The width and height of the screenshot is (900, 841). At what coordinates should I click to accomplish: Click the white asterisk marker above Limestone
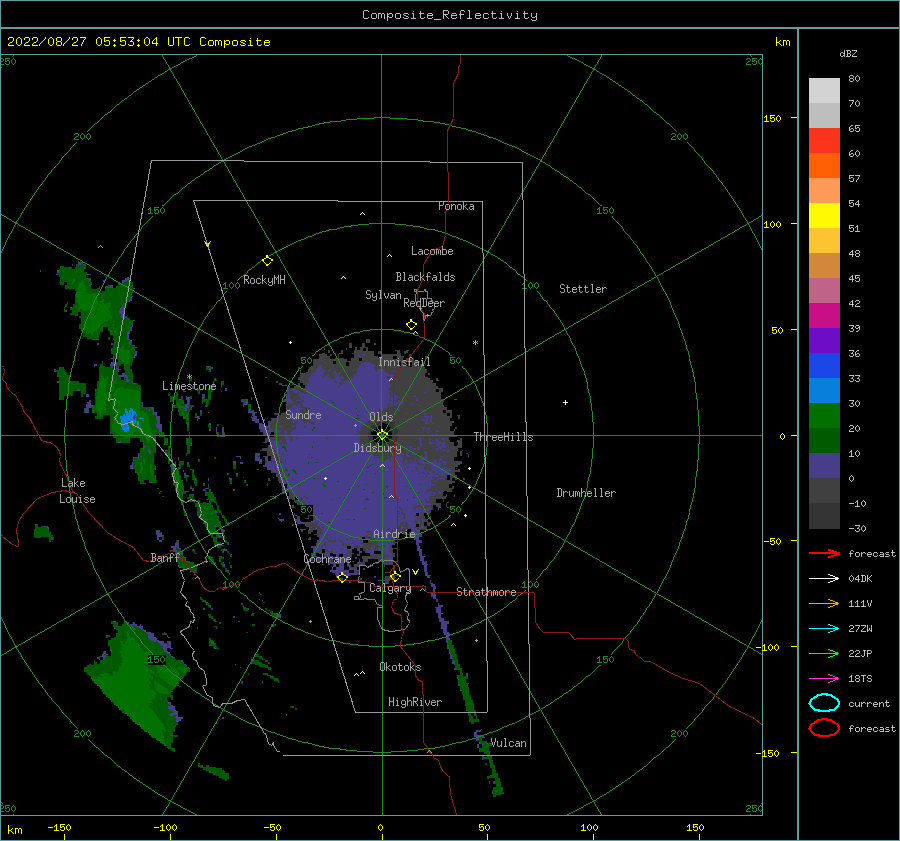[189, 377]
